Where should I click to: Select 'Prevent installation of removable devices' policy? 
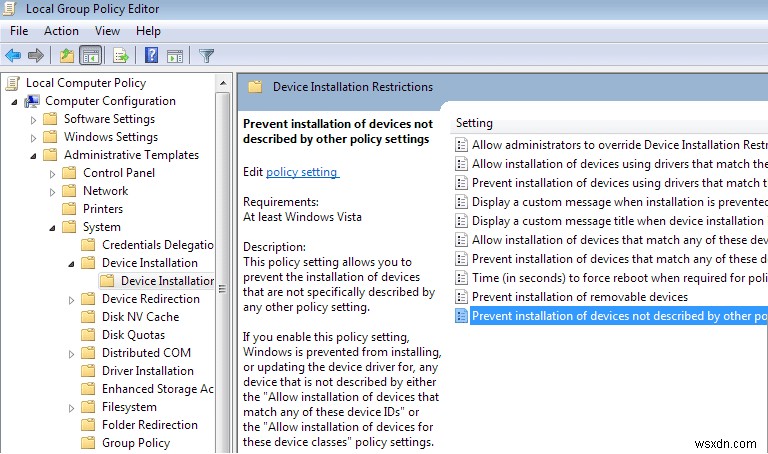click(579, 297)
